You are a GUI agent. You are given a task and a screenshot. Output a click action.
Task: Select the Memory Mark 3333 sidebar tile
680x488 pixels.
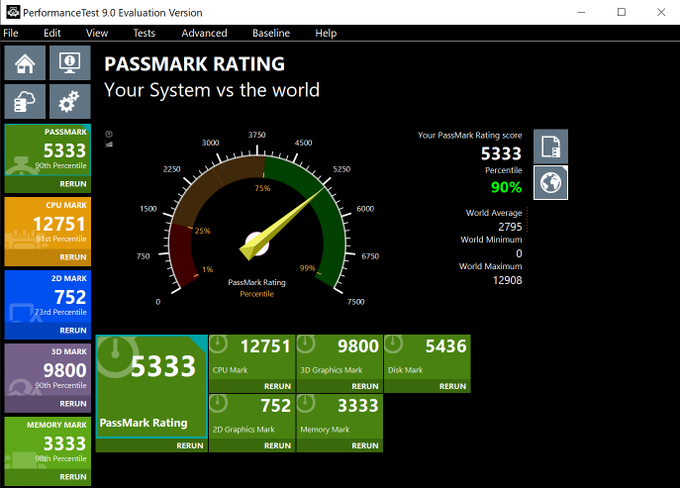pos(48,443)
